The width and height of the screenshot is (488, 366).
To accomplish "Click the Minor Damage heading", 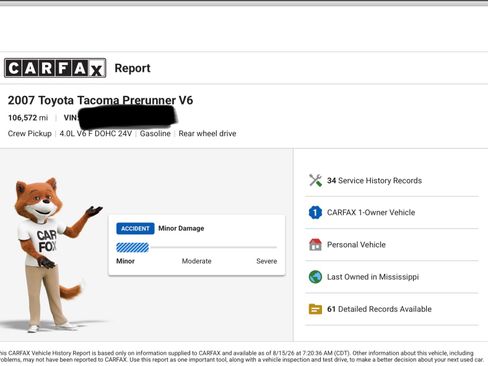I will pyautogui.click(x=181, y=228).
